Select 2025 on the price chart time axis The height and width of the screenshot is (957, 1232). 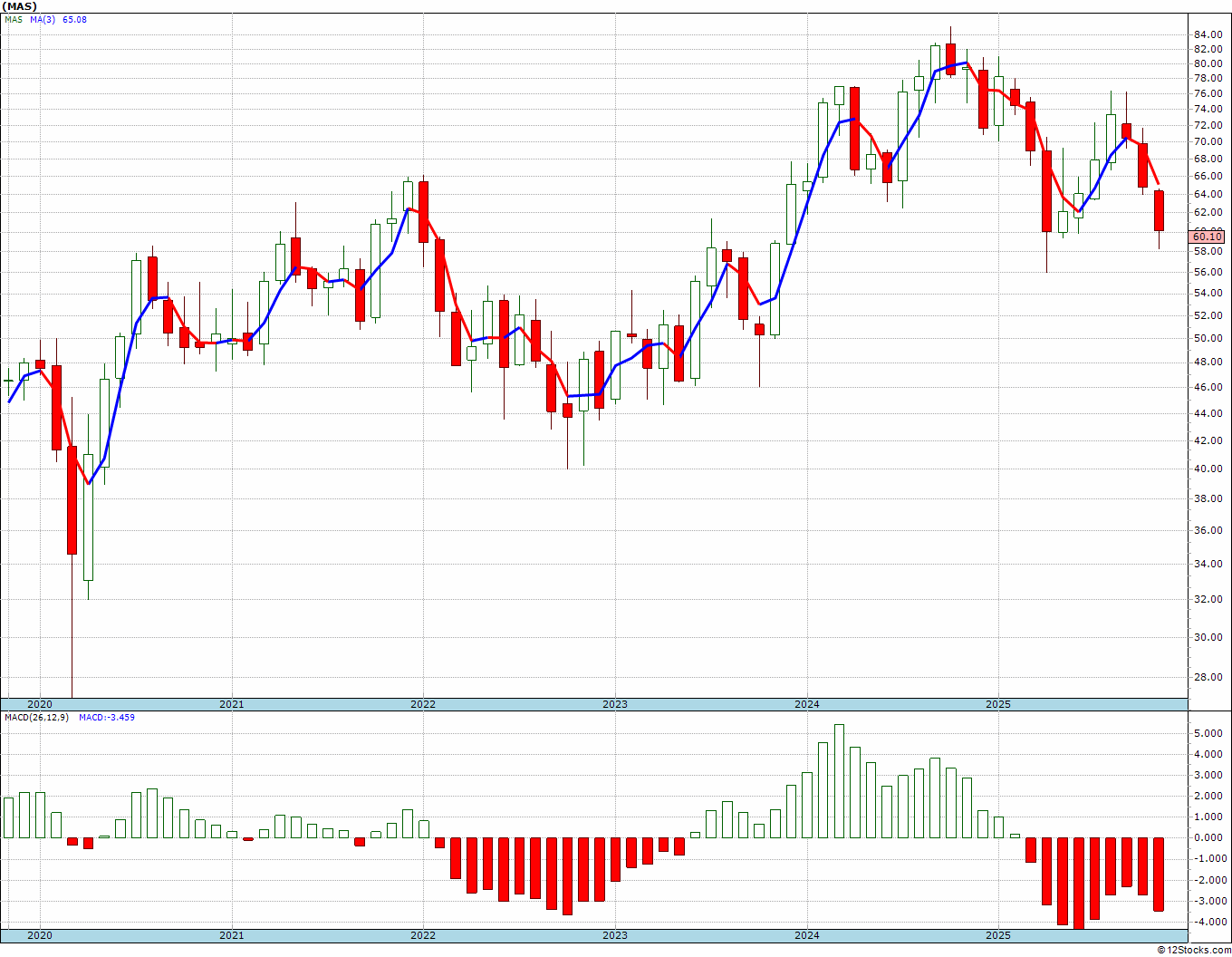pyautogui.click(x=997, y=704)
